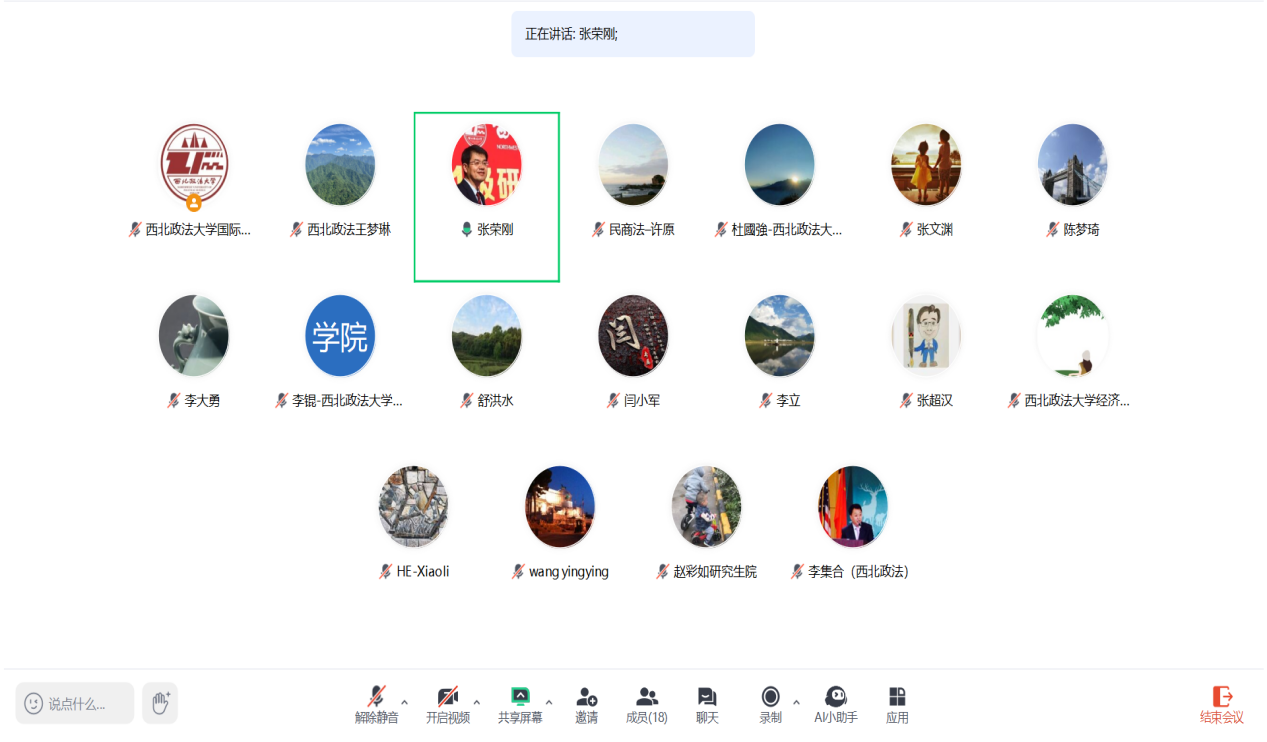Image resolution: width=1267 pixels, height=742 pixels.
Task: Start recording with the 录制 icon
Action: coord(770,697)
